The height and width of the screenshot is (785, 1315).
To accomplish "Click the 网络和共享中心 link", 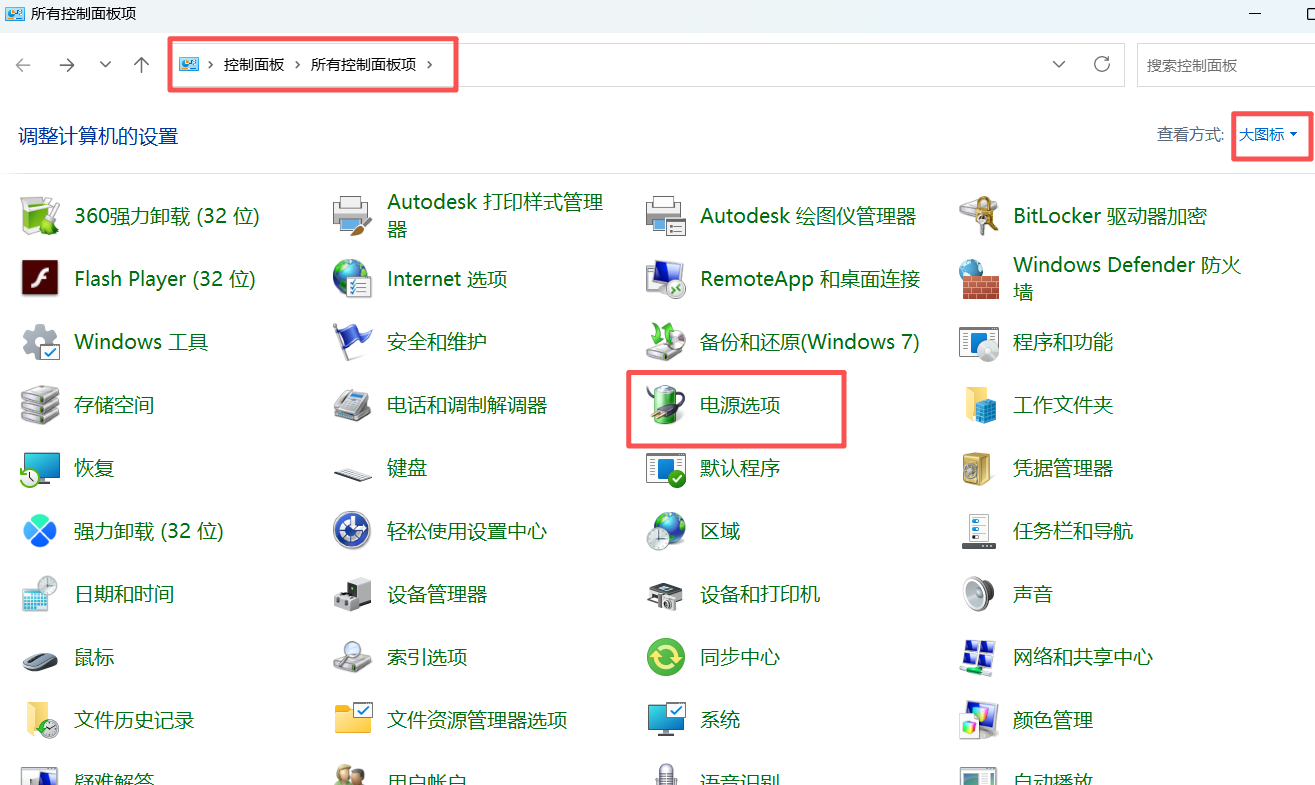I will pyautogui.click(x=1083, y=657).
